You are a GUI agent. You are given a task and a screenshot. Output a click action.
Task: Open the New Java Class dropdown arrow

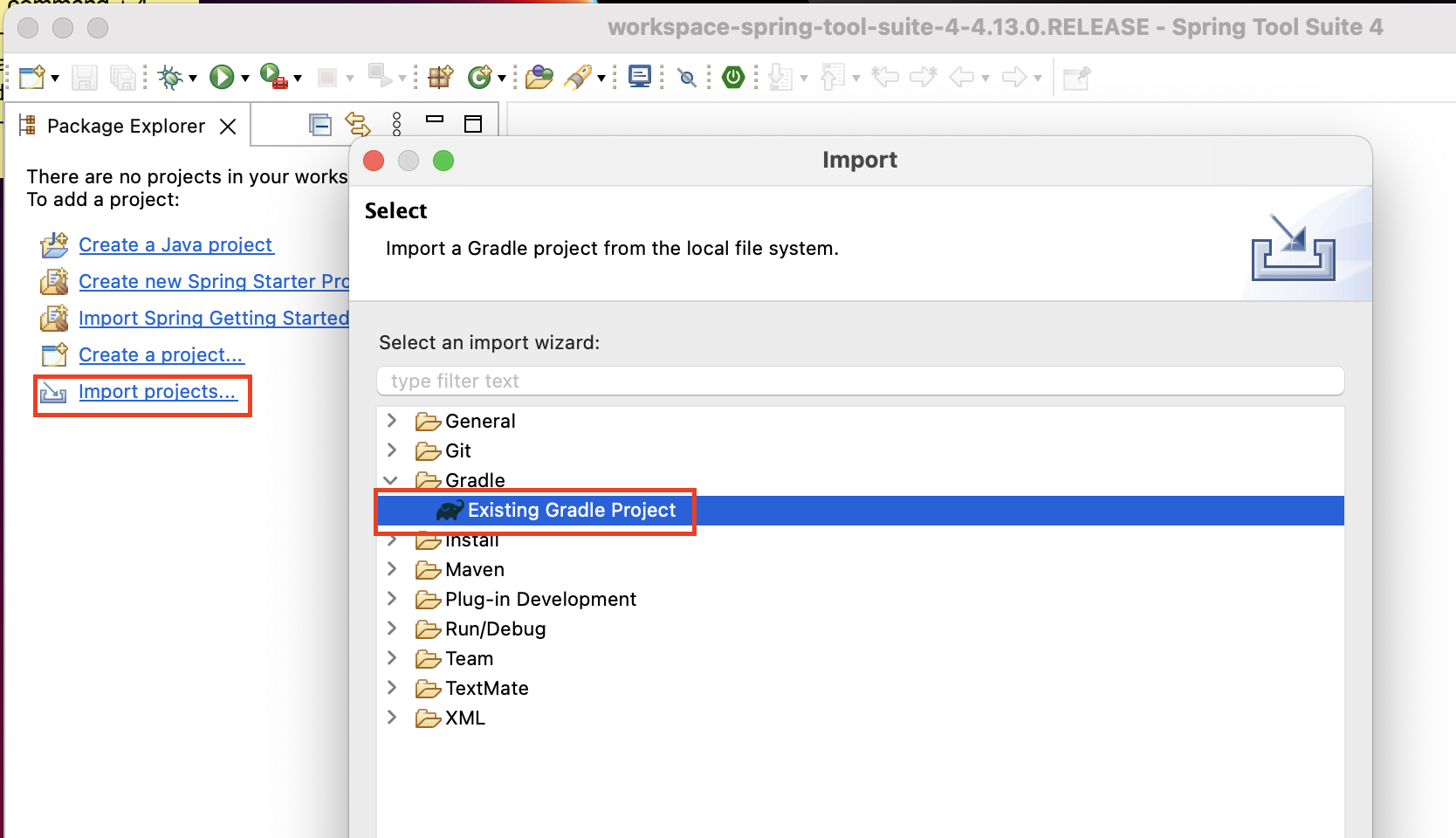click(502, 79)
